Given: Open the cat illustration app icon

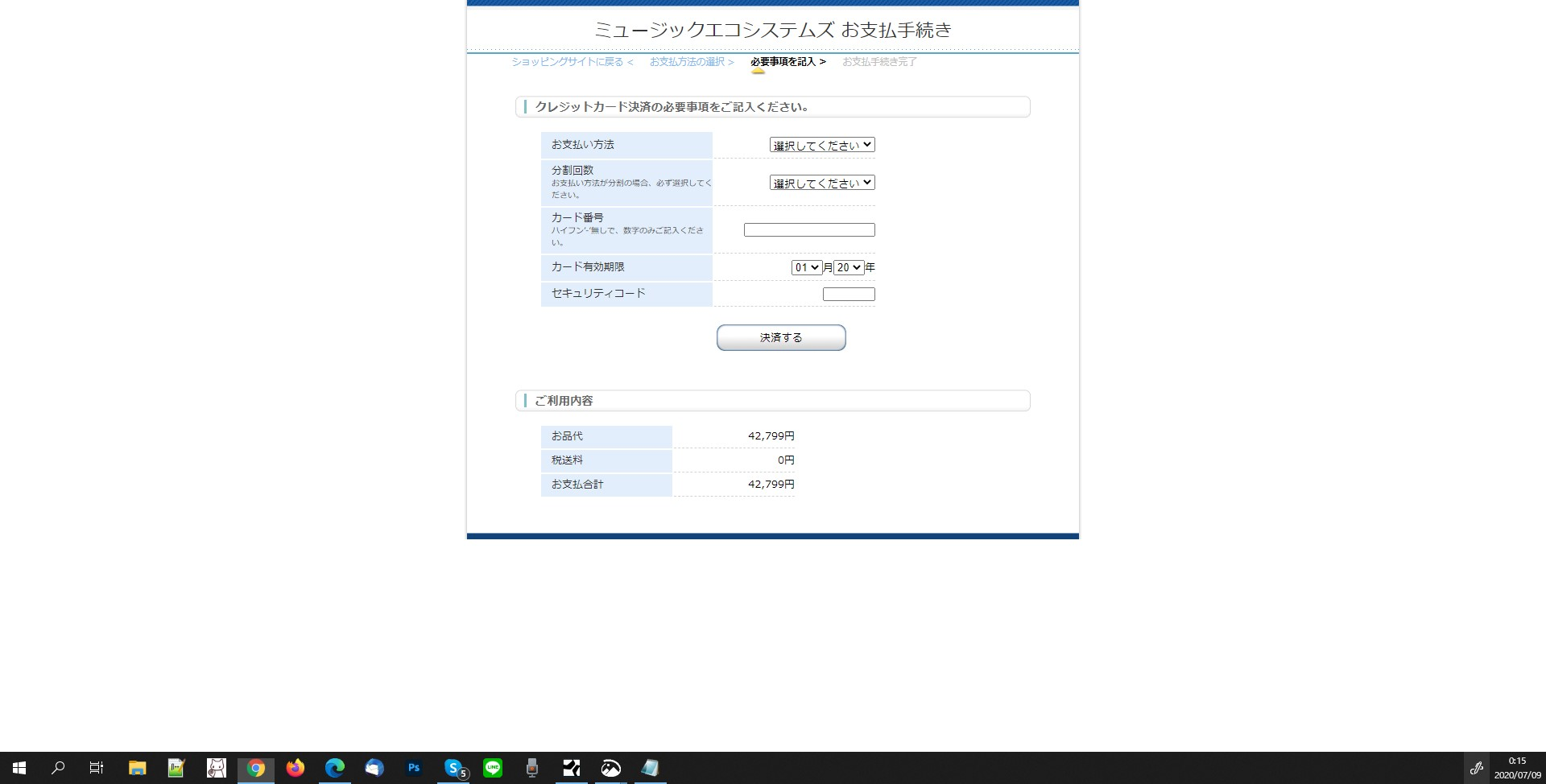Looking at the screenshot, I should click(217, 768).
